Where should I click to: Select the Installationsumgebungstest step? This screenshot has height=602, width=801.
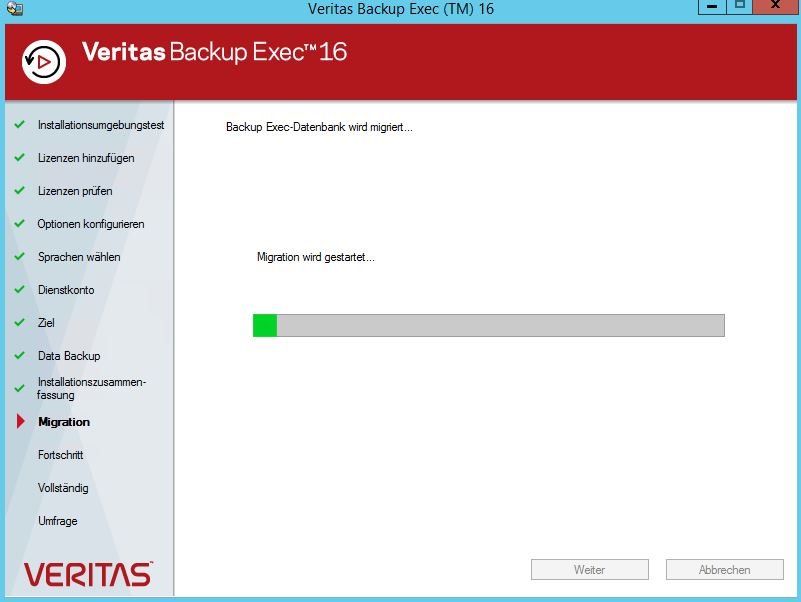pos(101,125)
